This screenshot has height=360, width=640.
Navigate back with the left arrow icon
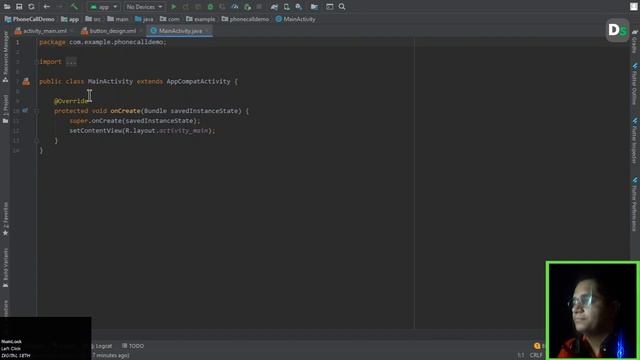click(x=47, y=7)
